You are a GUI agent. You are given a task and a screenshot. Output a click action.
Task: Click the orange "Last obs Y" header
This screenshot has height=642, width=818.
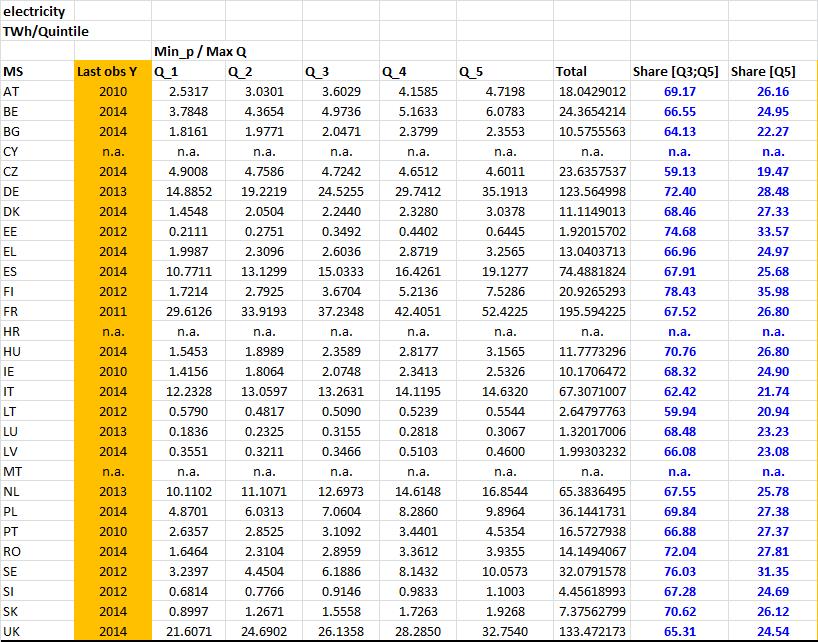112,71
